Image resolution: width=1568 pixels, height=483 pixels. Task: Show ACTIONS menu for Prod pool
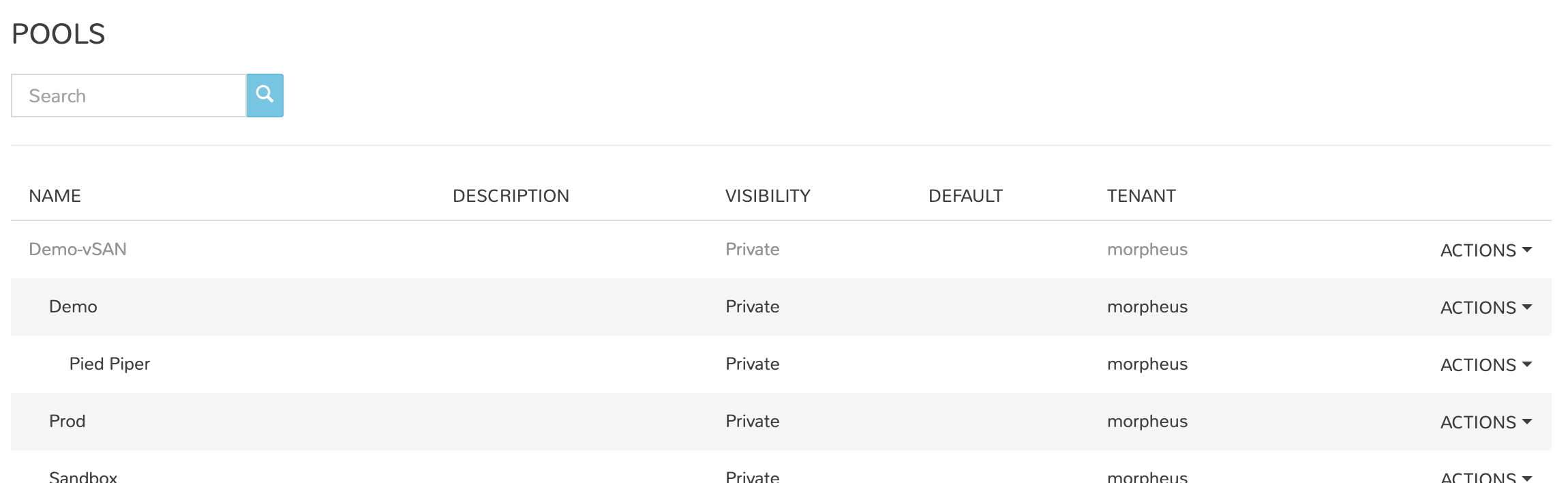point(1486,422)
